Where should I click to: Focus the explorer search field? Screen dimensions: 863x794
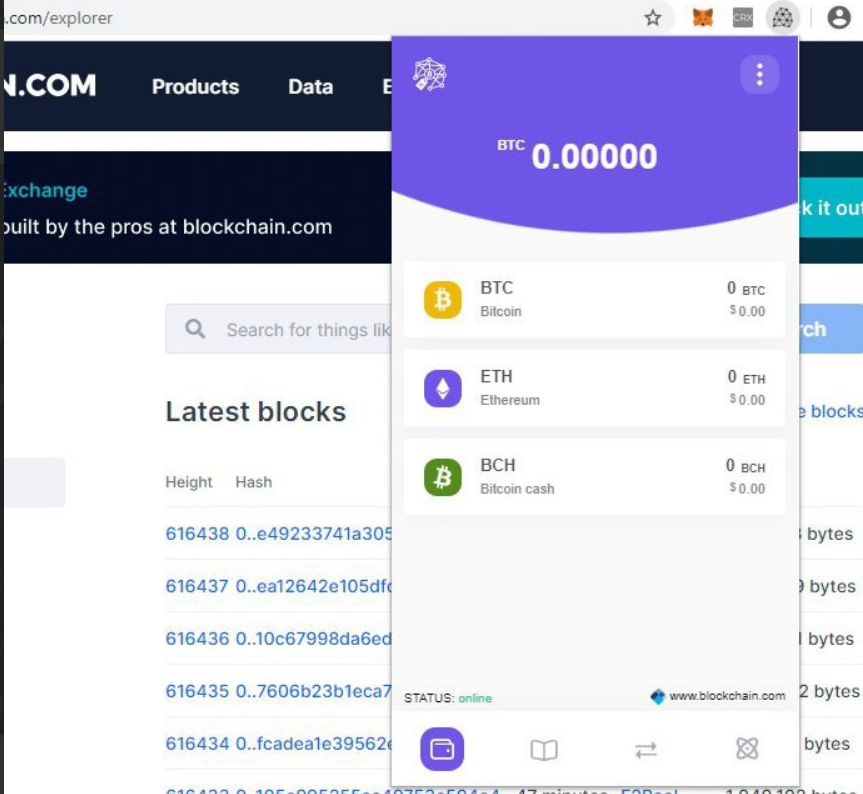pos(278,329)
